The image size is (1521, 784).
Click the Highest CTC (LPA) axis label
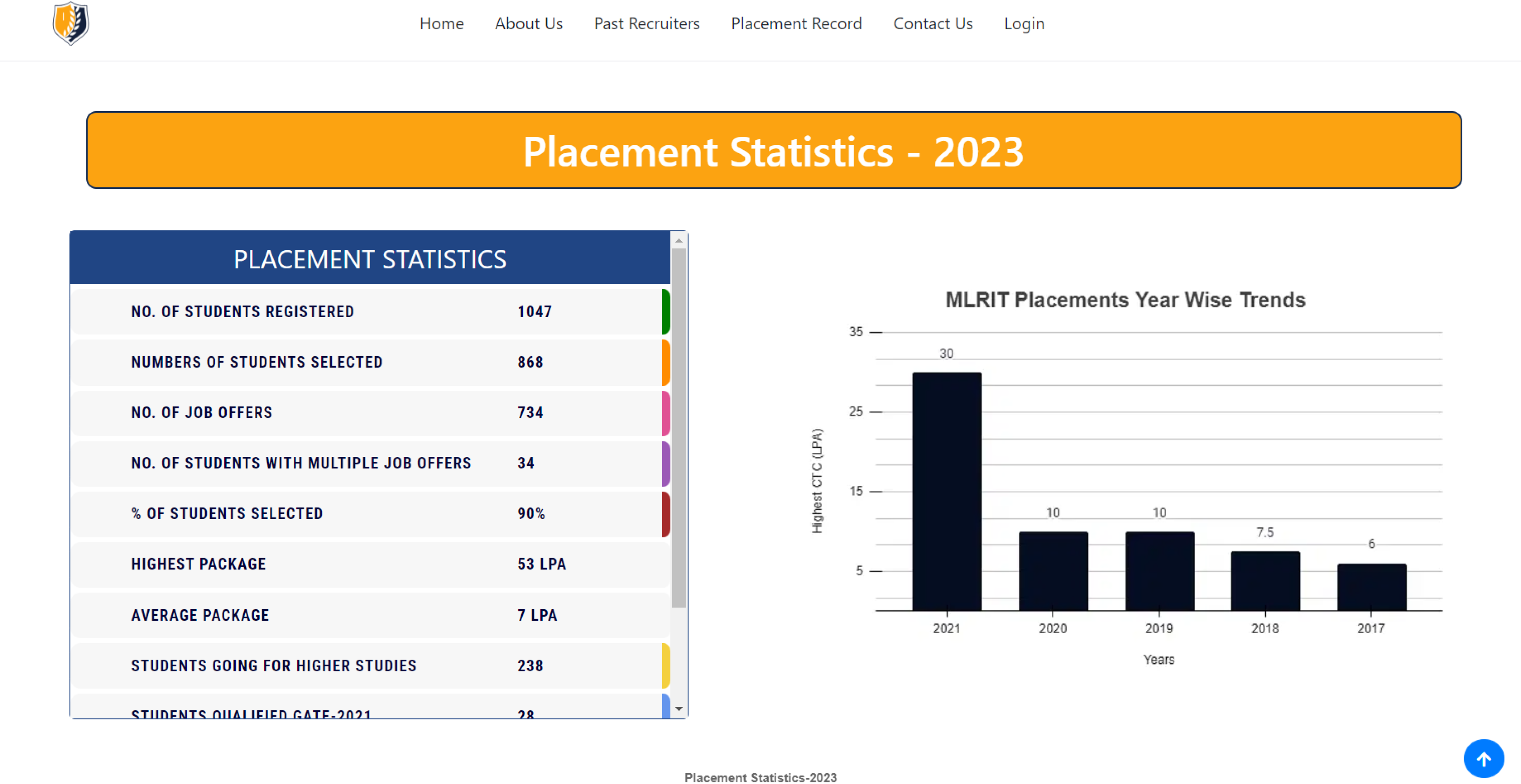pyautogui.click(x=817, y=480)
